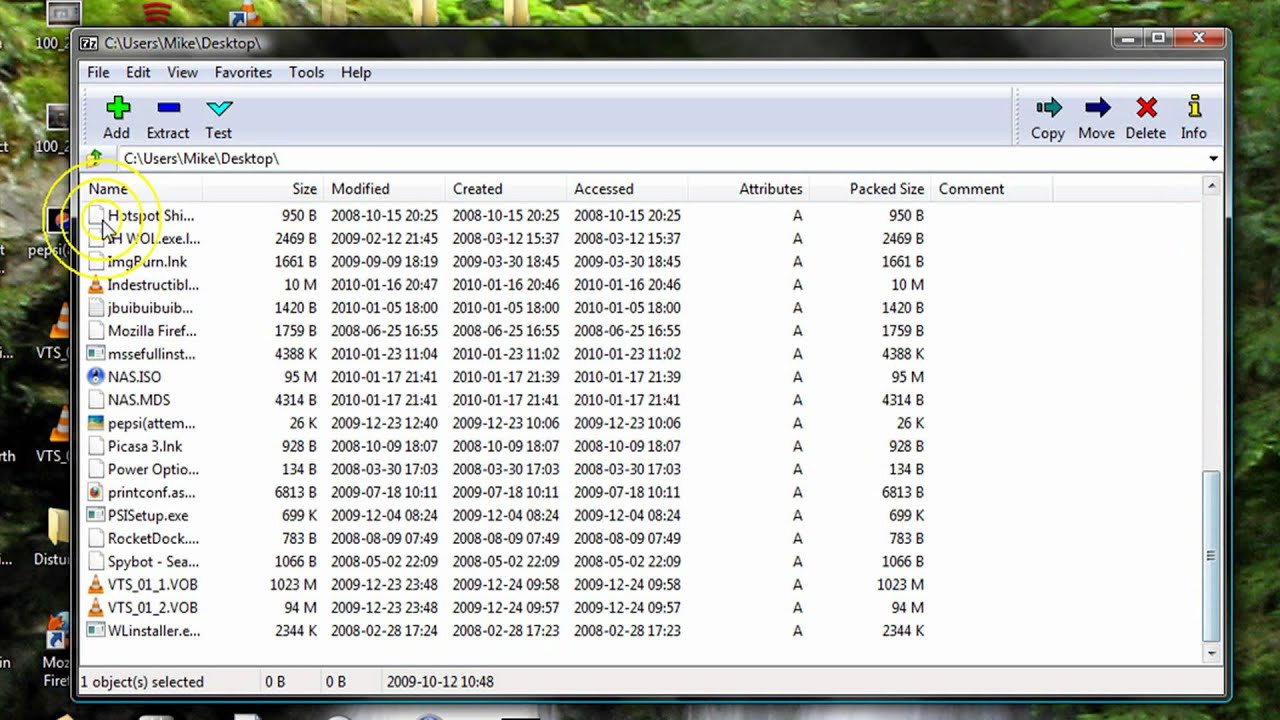1280x720 pixels.
Task: Select the Mozilla Firef... shortcut row
Action: tap(152, 331)
